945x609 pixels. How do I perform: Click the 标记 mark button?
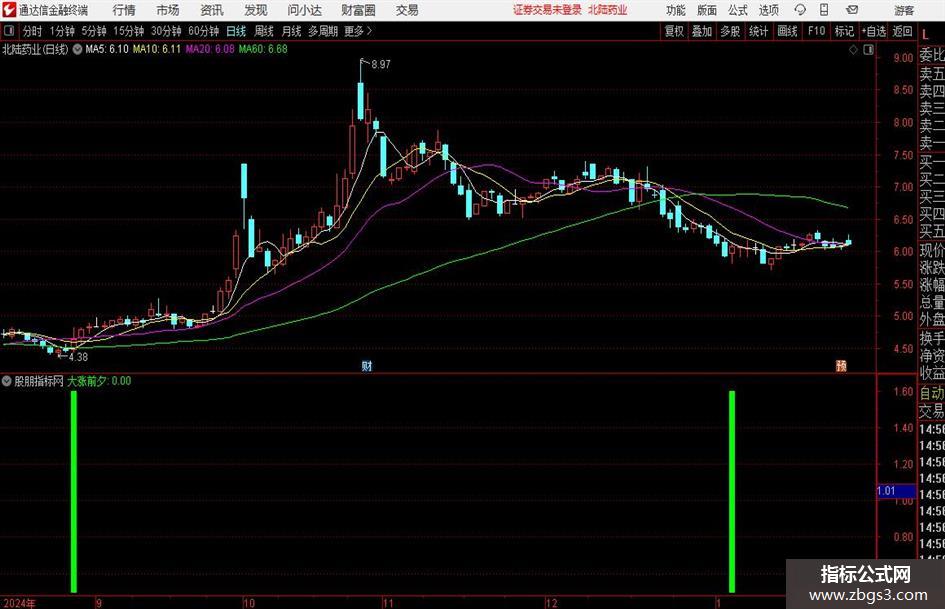[x=844, y=31]
